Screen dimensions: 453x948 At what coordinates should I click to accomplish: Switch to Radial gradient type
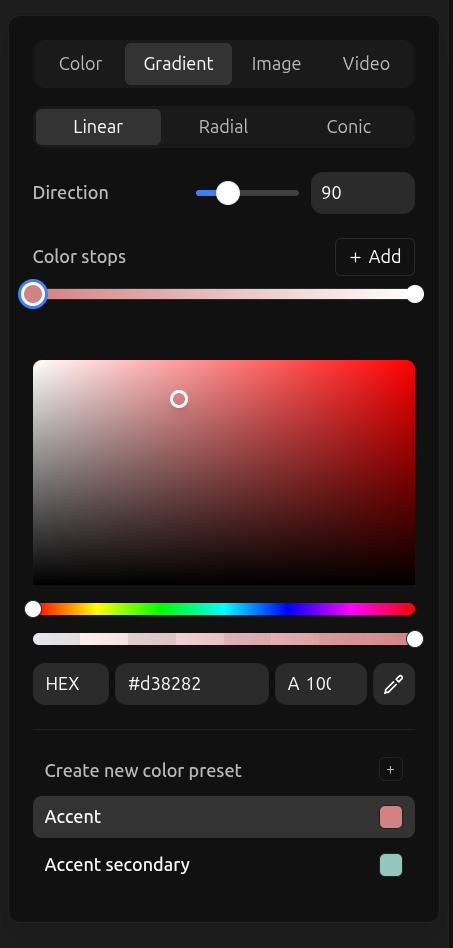224,127
